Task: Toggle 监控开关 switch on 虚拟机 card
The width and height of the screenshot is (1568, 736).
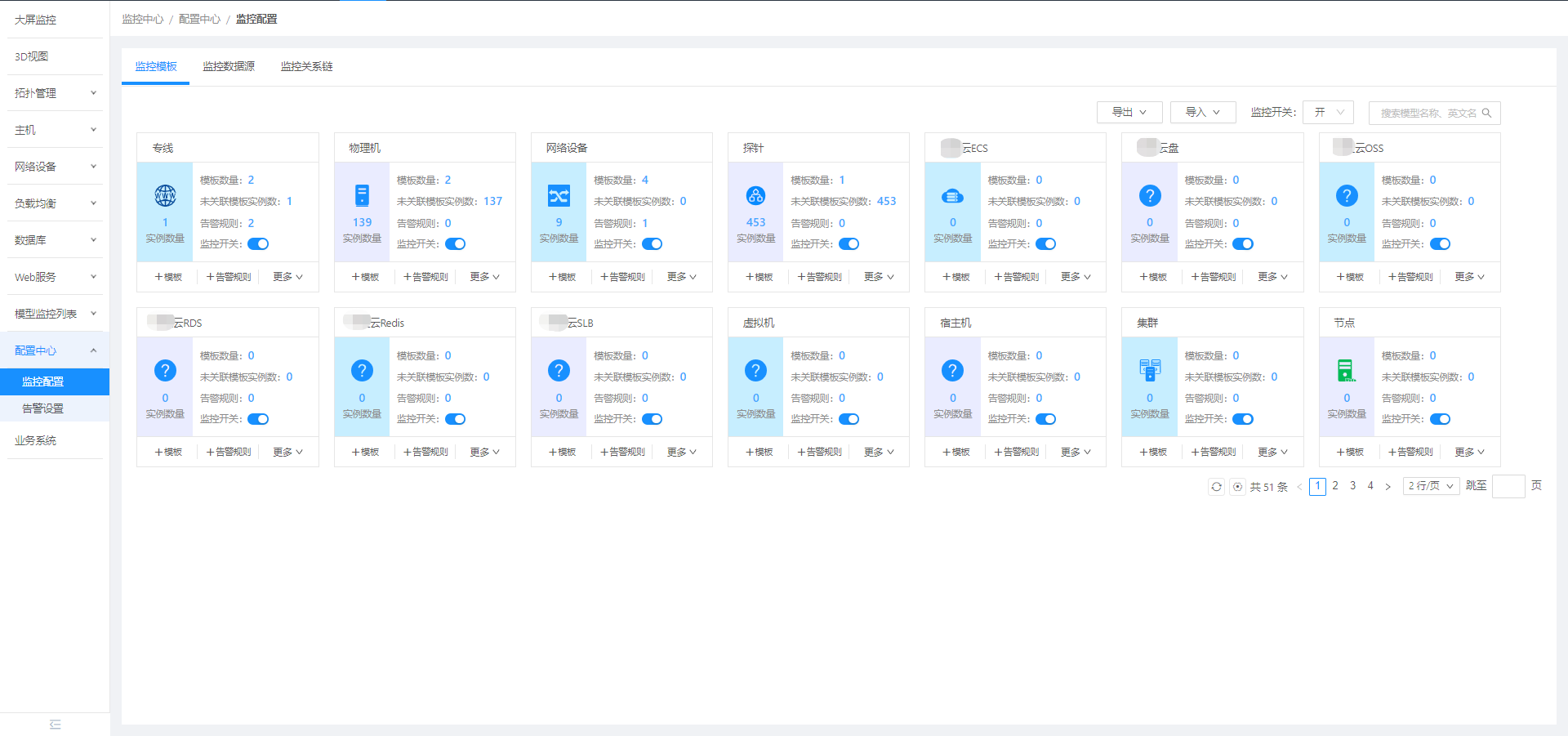Action: point(849,419)
